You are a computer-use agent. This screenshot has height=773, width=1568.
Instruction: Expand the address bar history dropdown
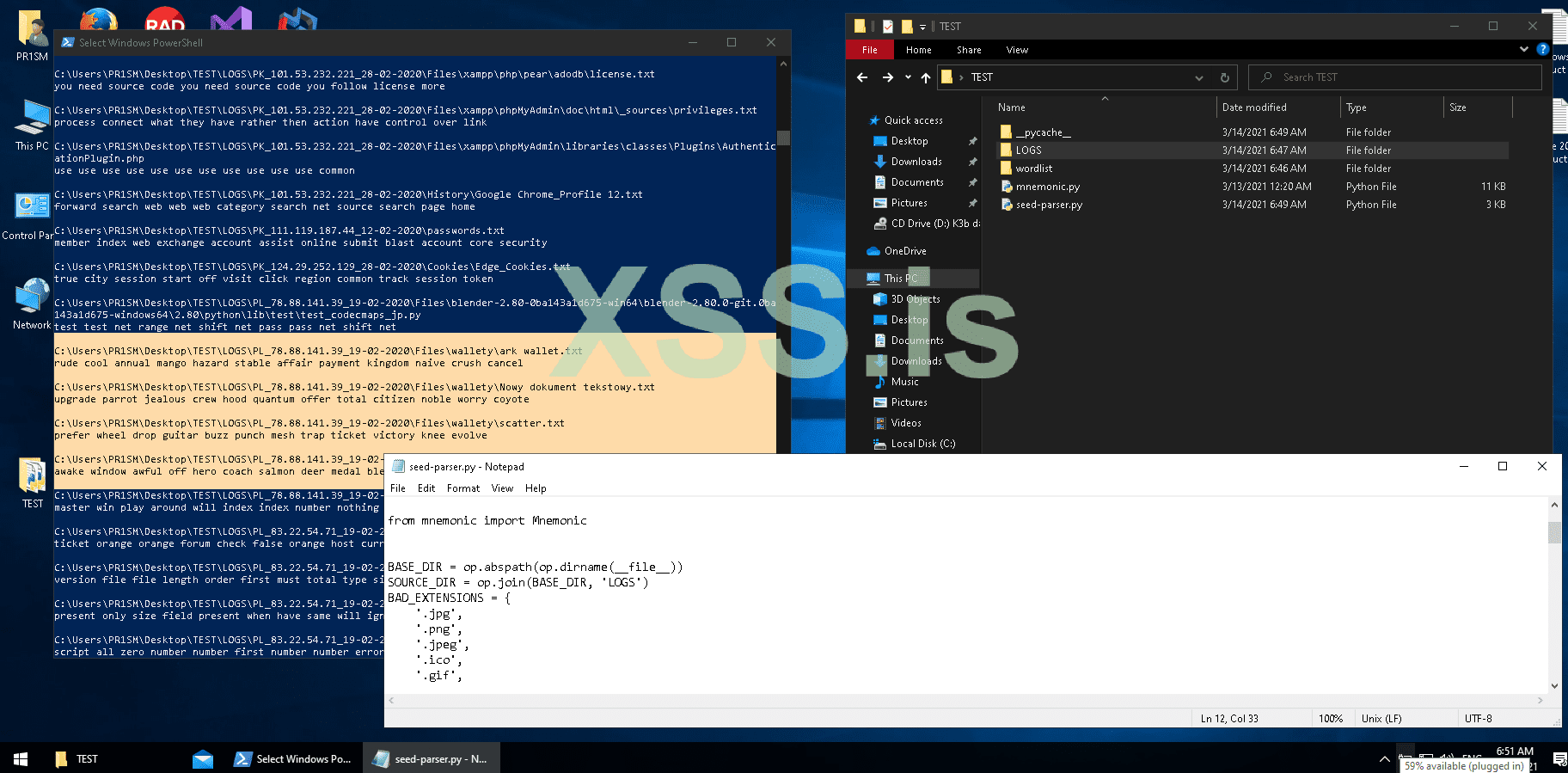[1198, 77]
